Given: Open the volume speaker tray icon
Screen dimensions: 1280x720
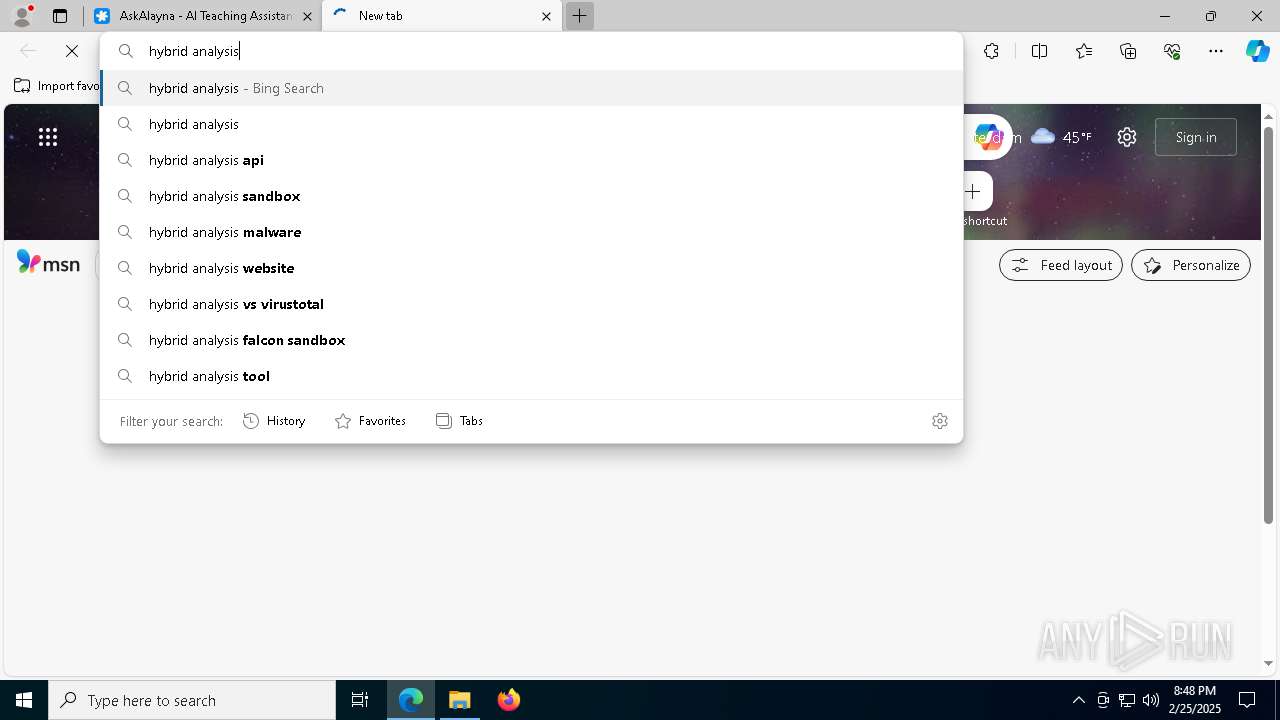Looking at the screenshot, I should 1151,700.
